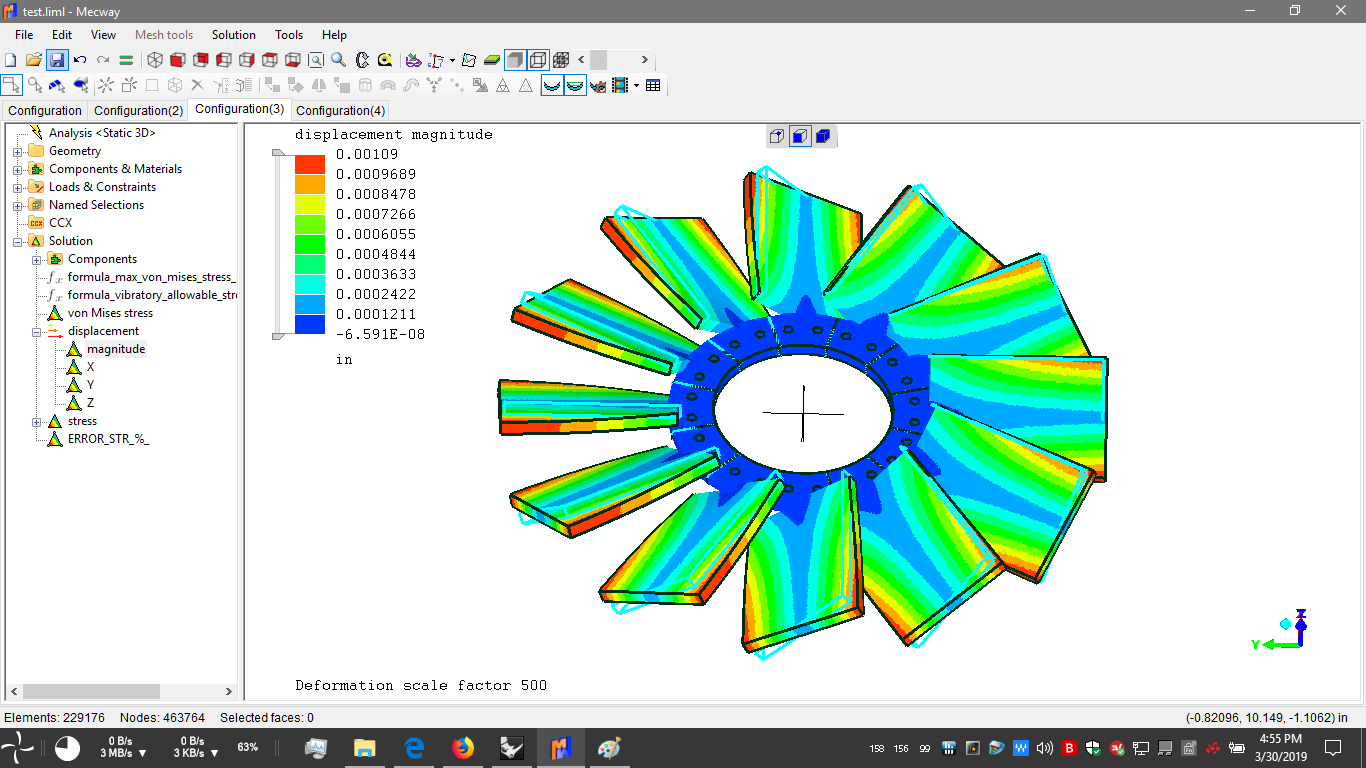Click the XYZ axis triad
This screenshot has width=1366, height=768.
pyautogui.click(x=1280, y=631)
